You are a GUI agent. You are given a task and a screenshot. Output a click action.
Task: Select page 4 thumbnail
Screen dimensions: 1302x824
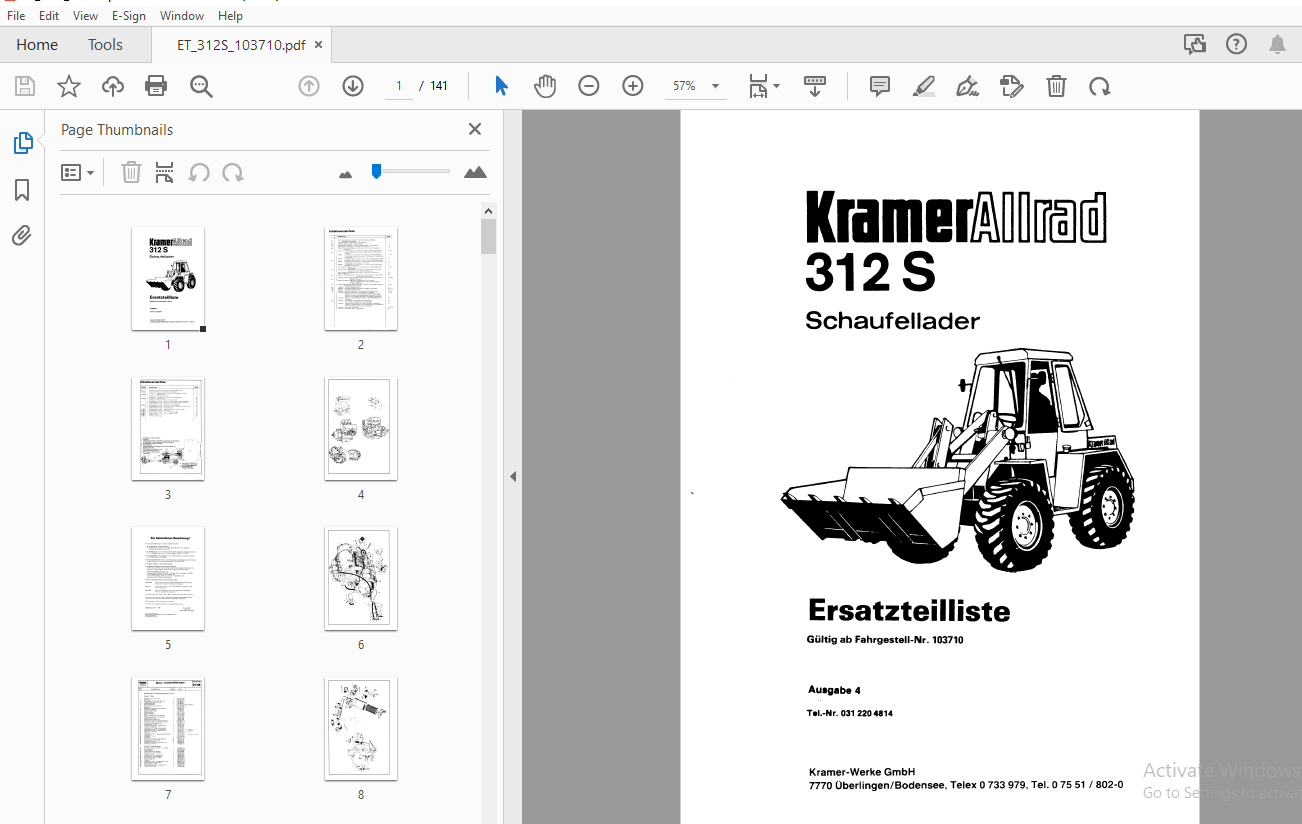361,429
